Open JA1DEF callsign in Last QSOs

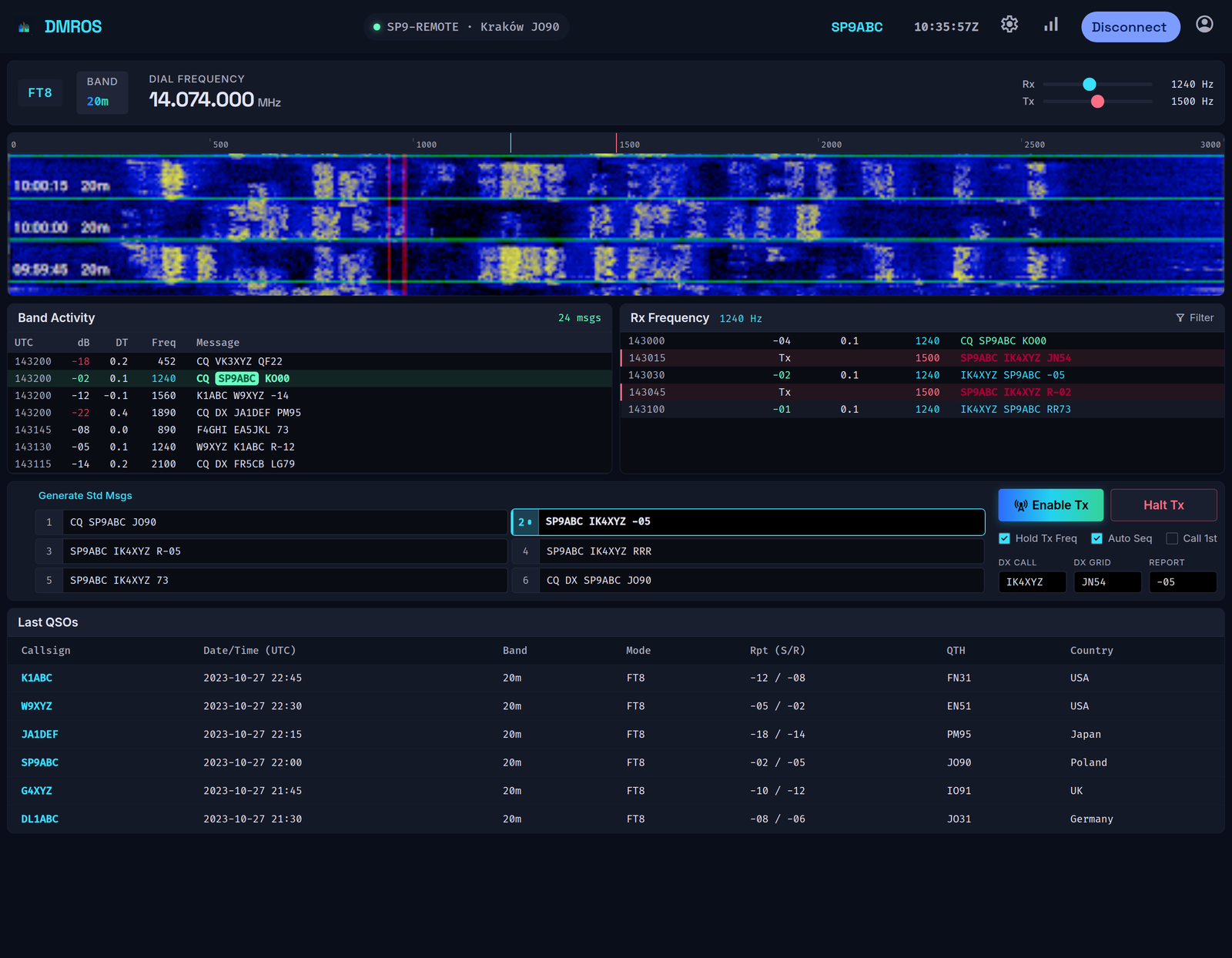click(40, 735)
